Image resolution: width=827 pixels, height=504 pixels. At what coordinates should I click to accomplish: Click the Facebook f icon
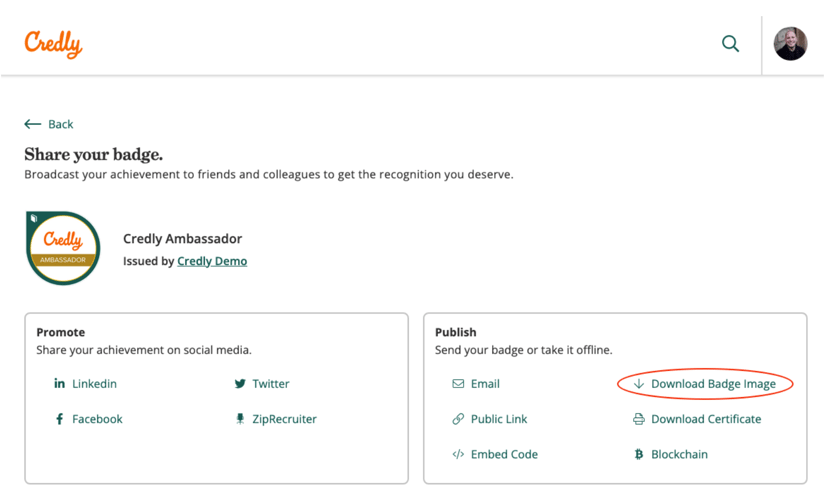[60, 419]
